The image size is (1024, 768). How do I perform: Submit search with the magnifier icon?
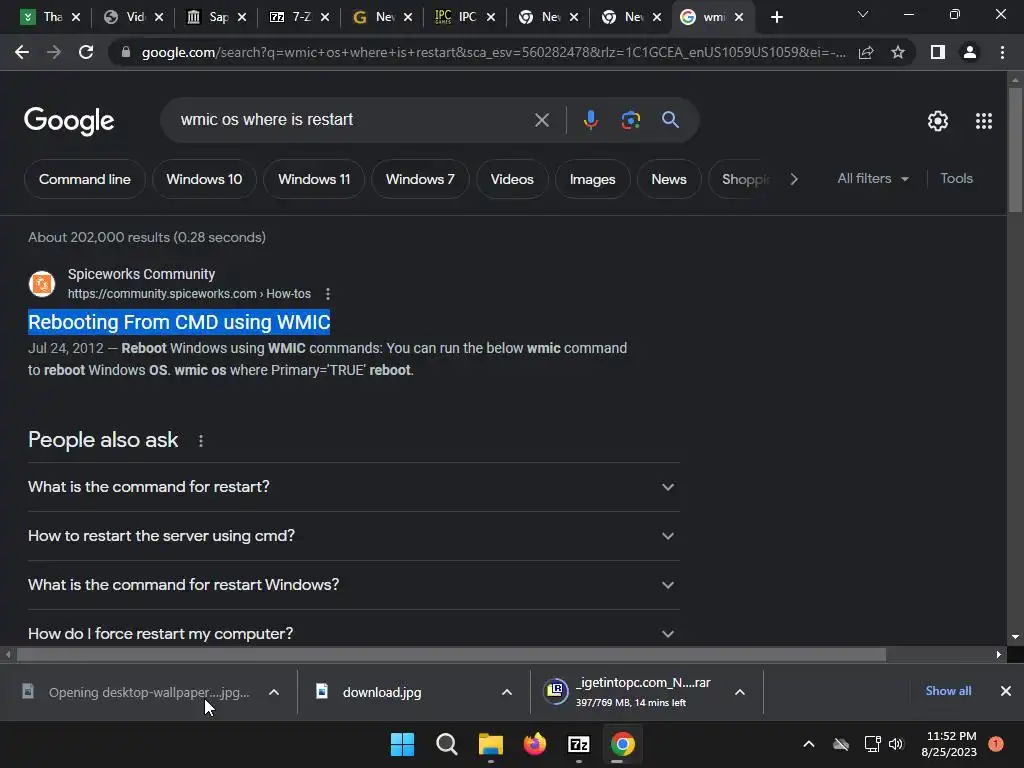[x=670, y=120]
